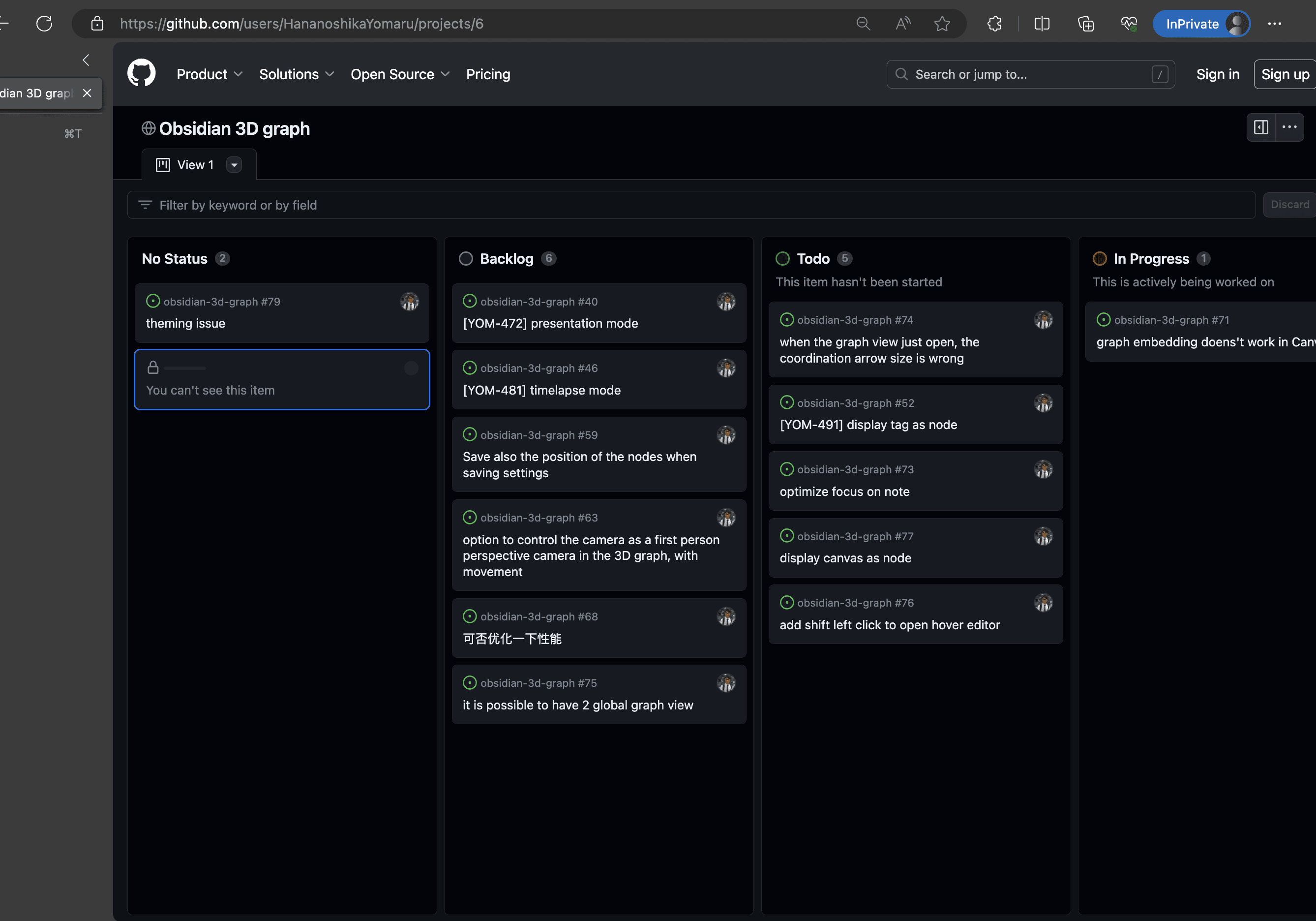Click assignee avatar on issue #68 card

point(726,616)
